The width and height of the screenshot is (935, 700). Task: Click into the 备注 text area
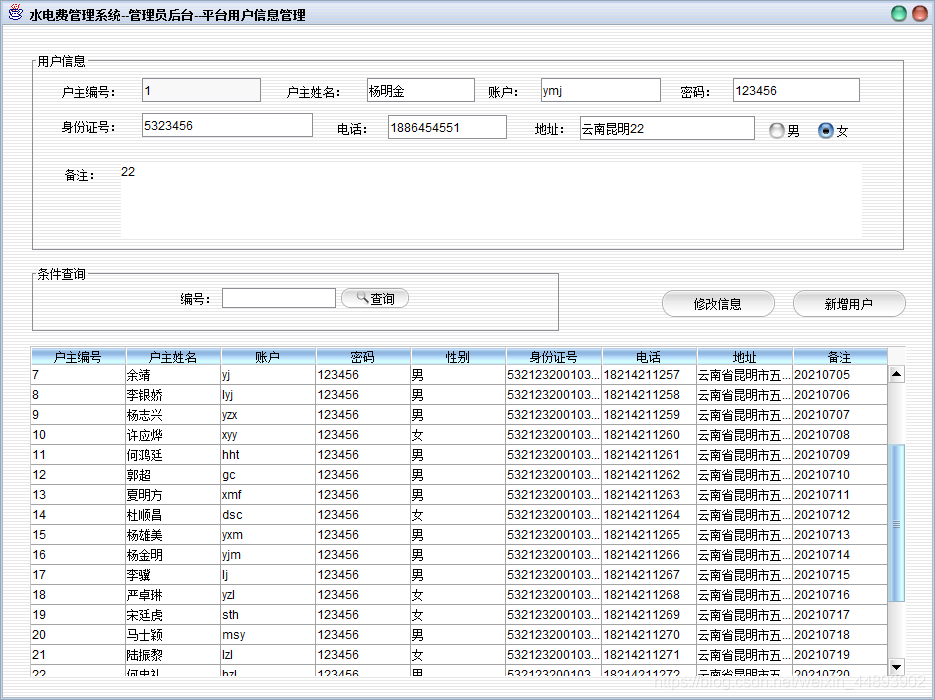[491, 200]
